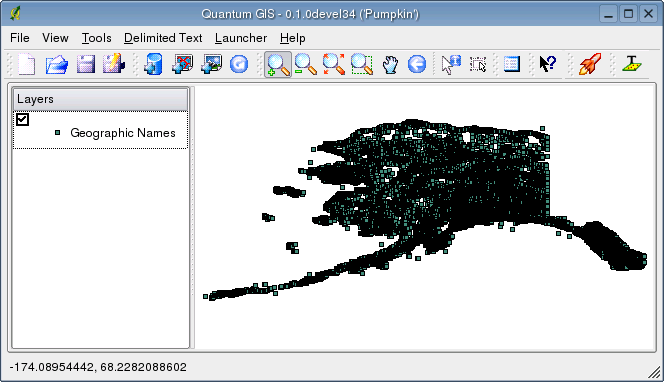Launch the rocket Launcher plugin icon

coord(590,64)
